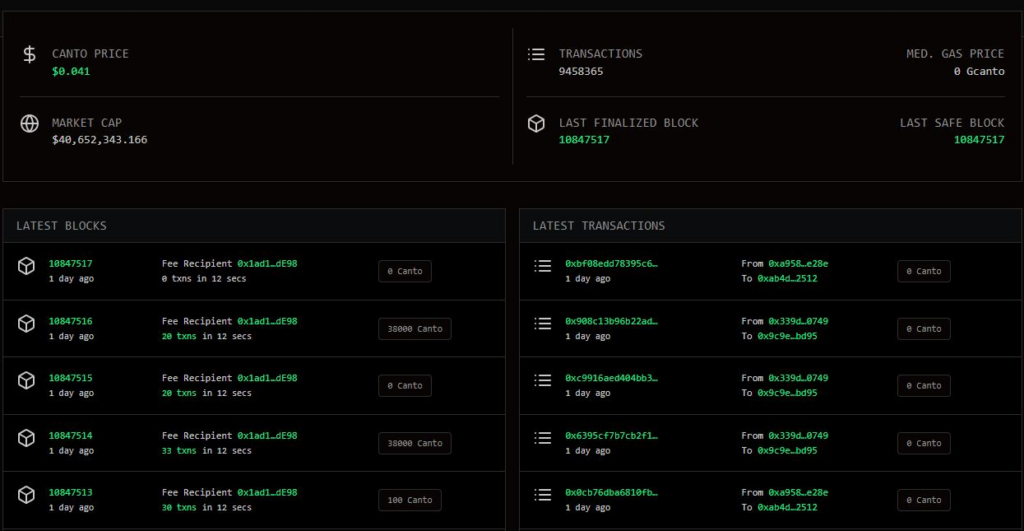Viewport: 1024px width, 531px height.
Task: Open From address of transaction 0x908c13b96b22ad
Action: point(798,321)
